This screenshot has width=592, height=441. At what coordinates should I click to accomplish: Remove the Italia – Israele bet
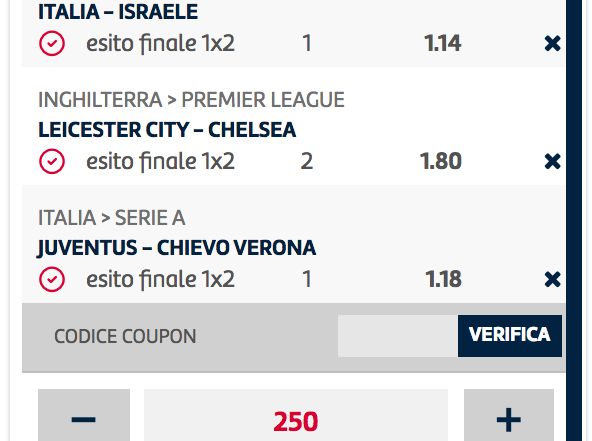click(x=552, y=43)
